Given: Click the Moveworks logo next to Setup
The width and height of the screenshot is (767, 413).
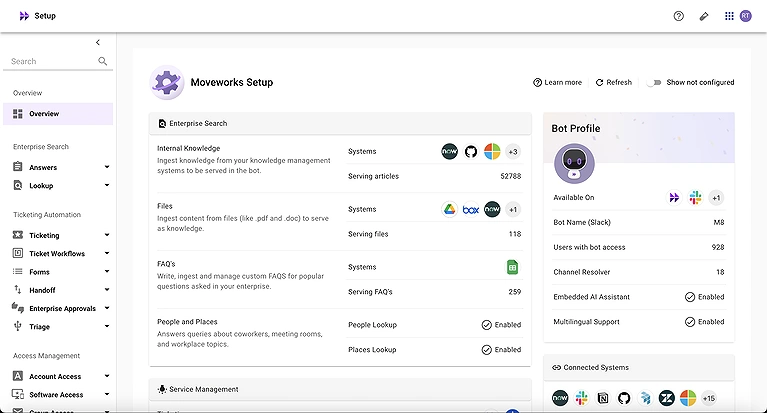Looking at the screenshot, I should [24, 16].
